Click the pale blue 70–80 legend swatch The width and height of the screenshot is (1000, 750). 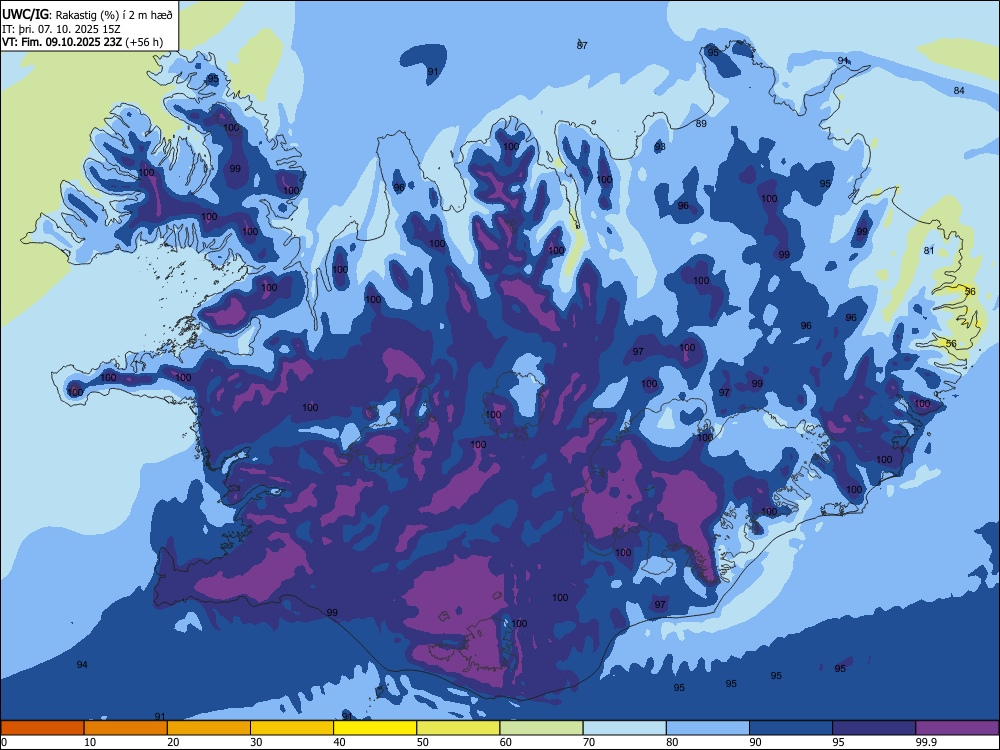tap(624, 728)
